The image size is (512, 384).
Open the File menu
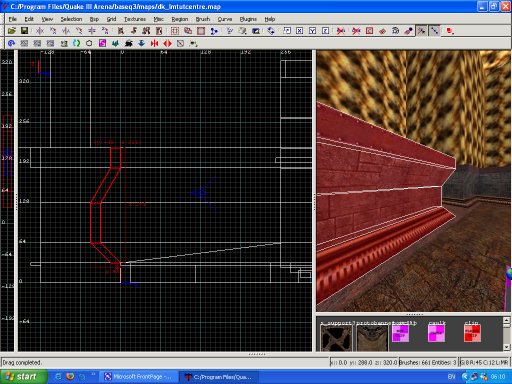(13, 19)
